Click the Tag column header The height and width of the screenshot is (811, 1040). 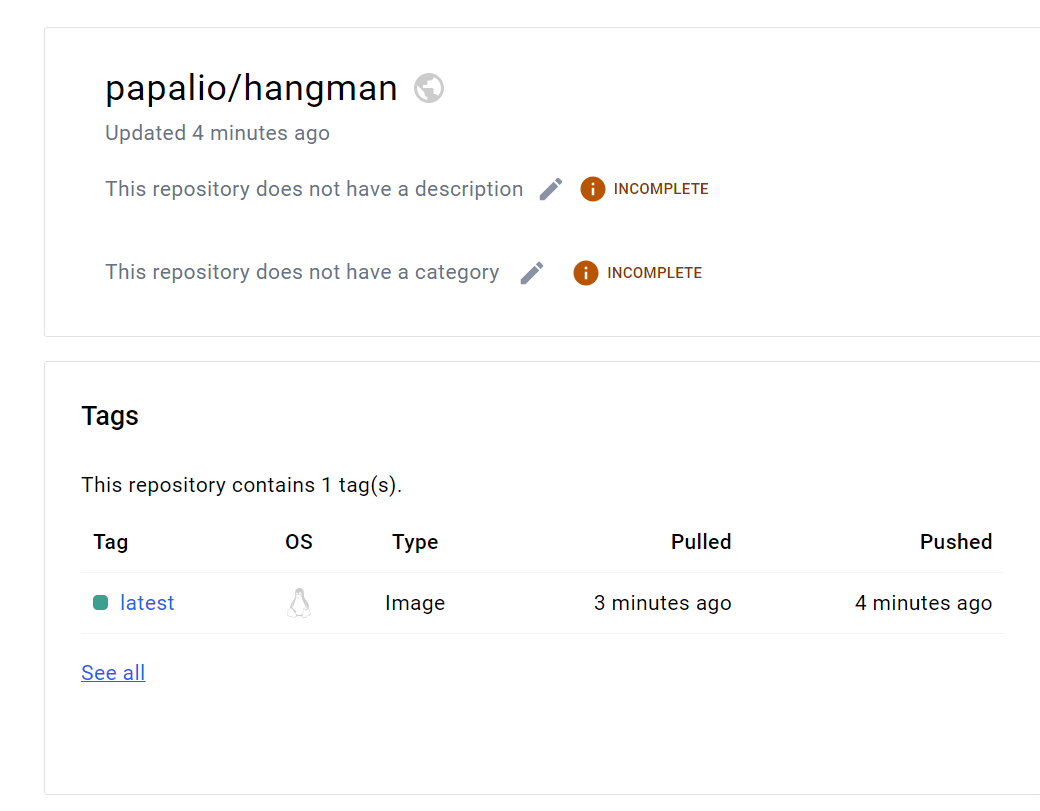pyautogui.click(x=110, y=542)
